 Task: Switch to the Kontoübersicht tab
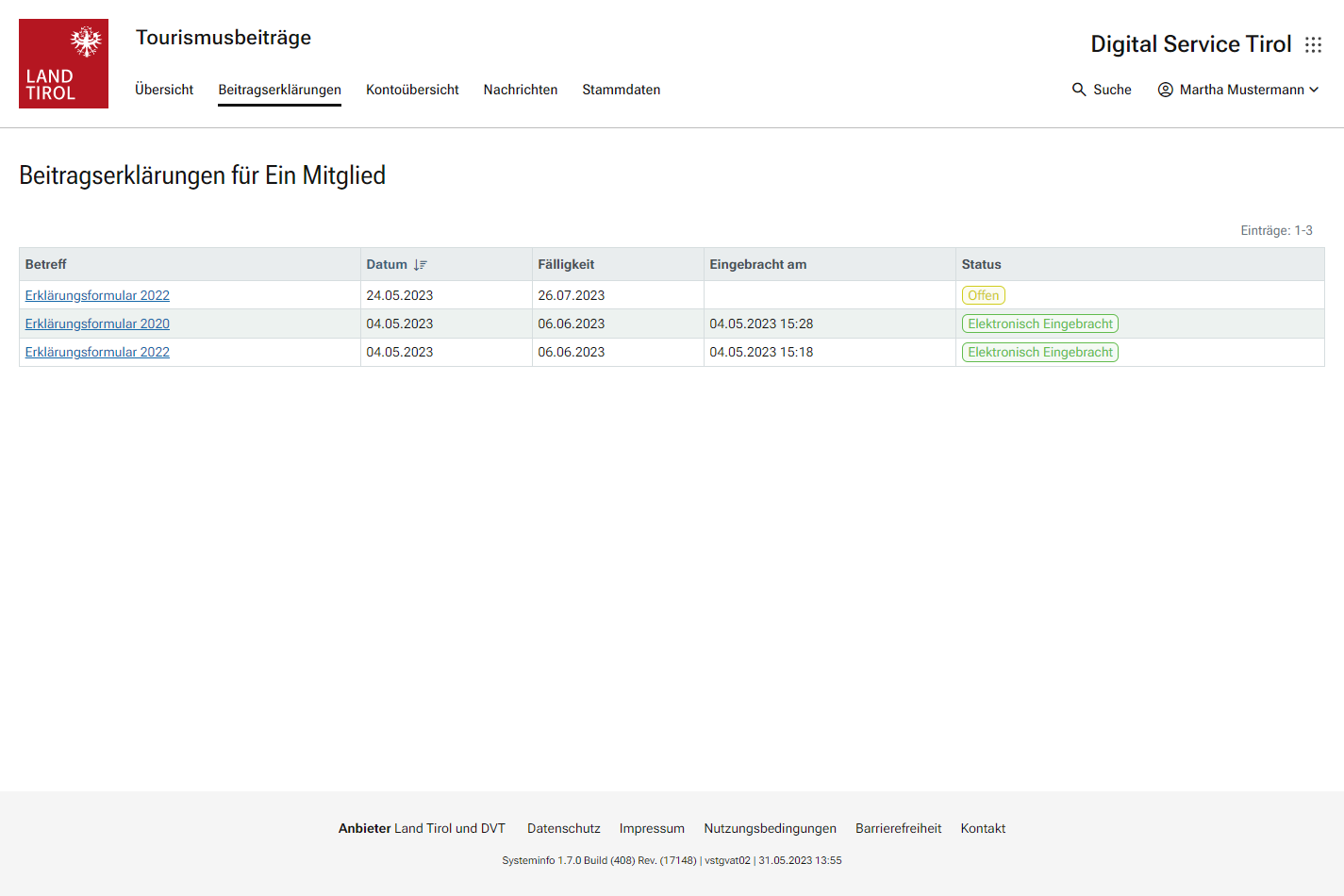[412, 90]
